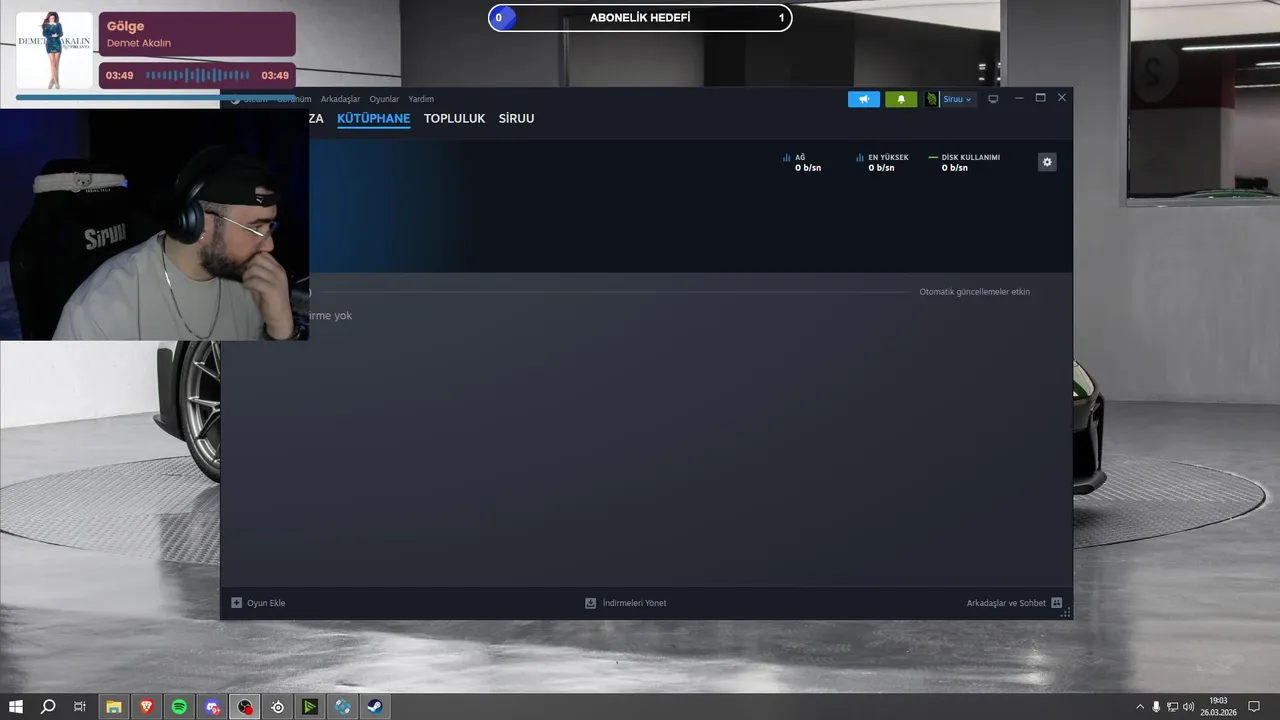Open SteelSeries app from taskbar
This screenshot has height=720, width=1280.
[278, 707]
